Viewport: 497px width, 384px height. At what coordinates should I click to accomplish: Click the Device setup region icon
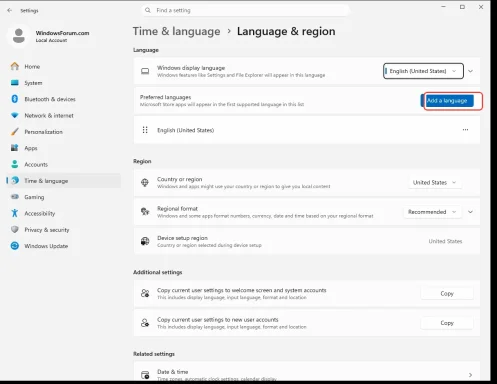point(145,241)
